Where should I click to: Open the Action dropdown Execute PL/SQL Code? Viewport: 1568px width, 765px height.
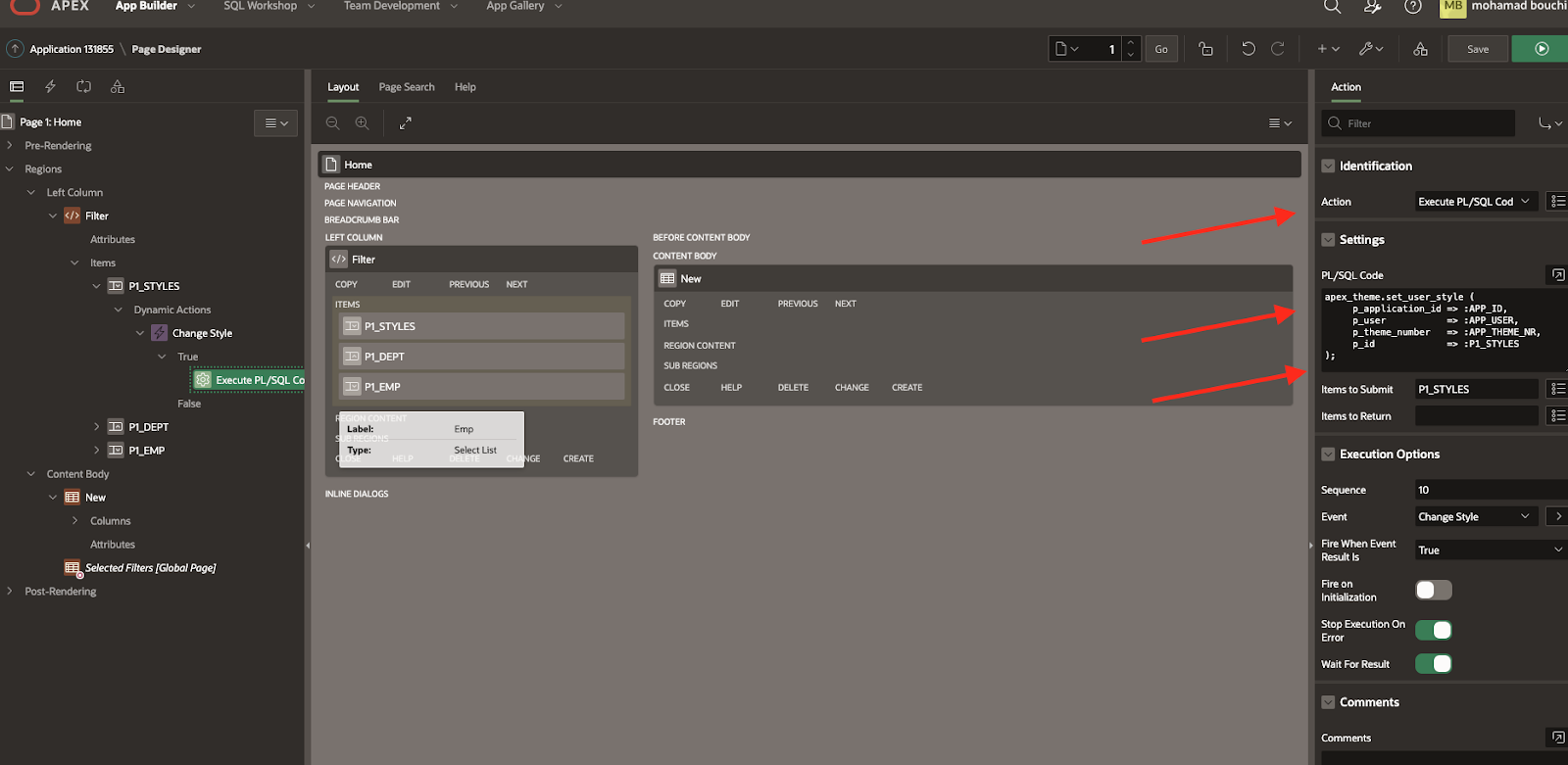[1476, 202]
